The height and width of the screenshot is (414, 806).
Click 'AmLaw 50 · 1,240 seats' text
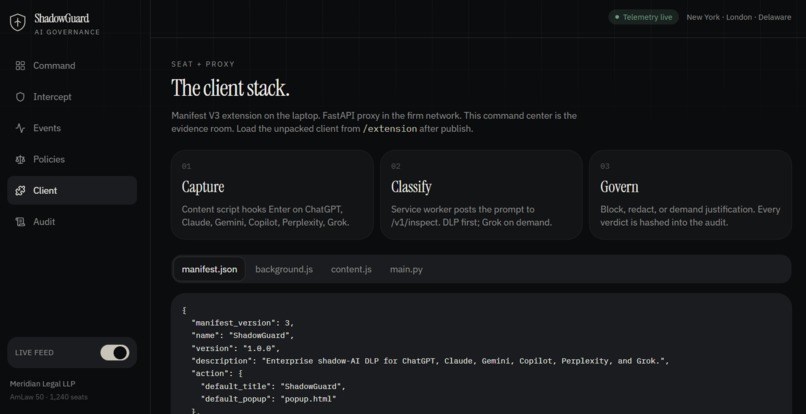pyautogui.click(x=48, y=397)
